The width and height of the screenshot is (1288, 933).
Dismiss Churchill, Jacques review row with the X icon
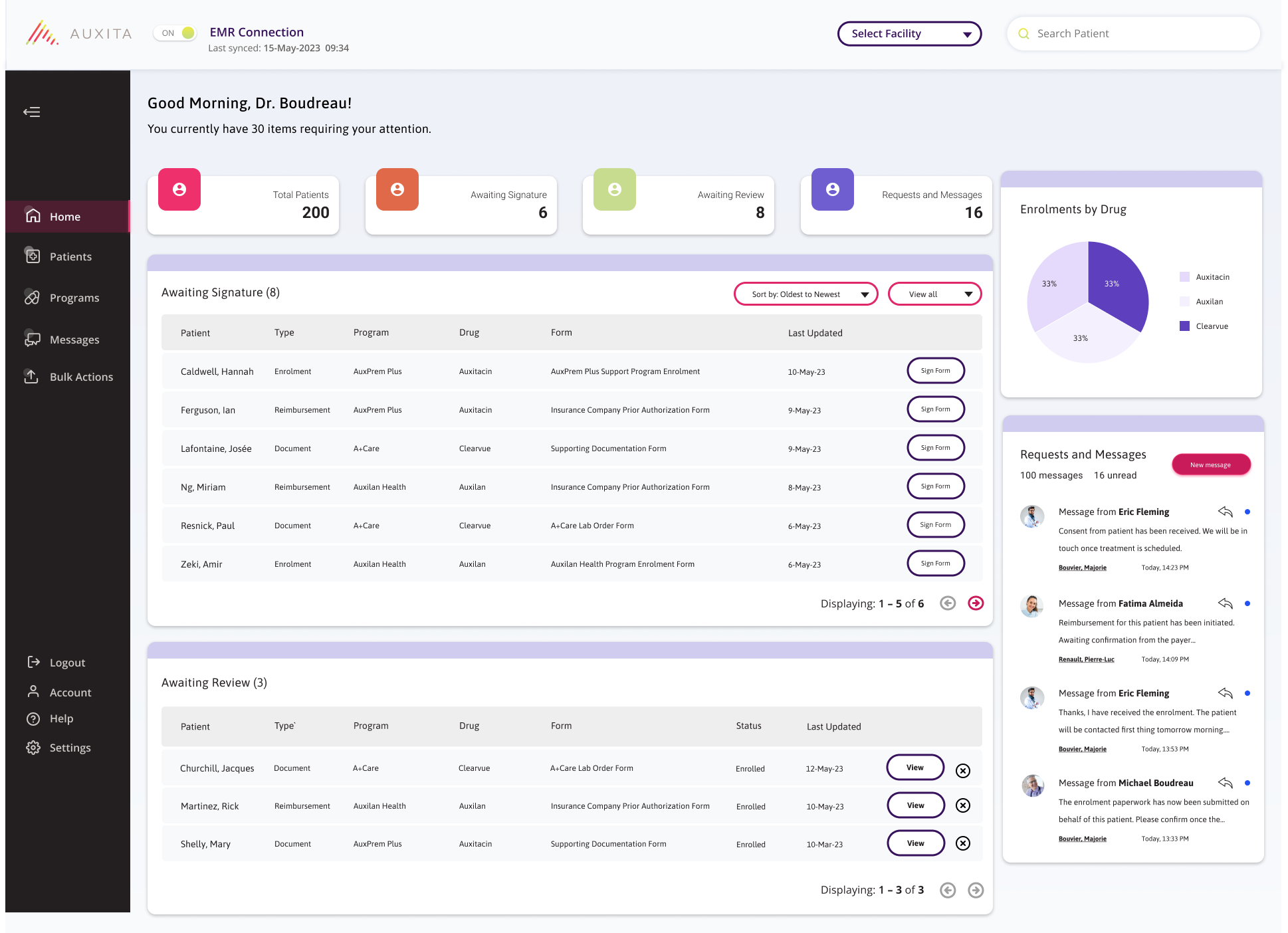point(962,770)
